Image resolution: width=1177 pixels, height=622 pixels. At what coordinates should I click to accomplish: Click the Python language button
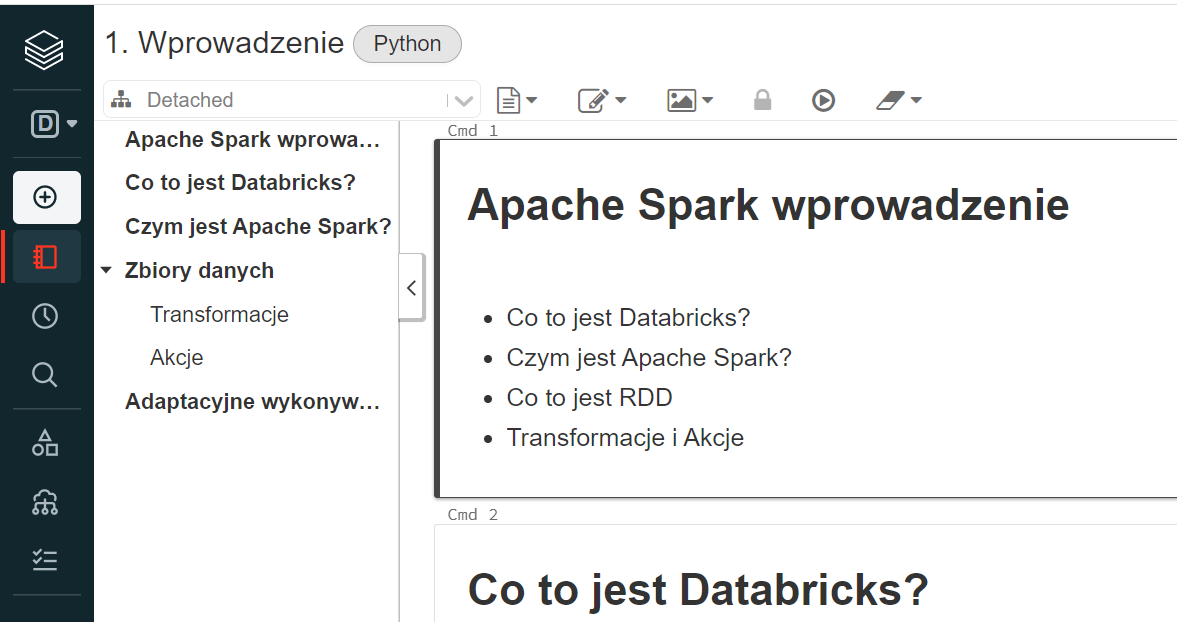[407, 45]
